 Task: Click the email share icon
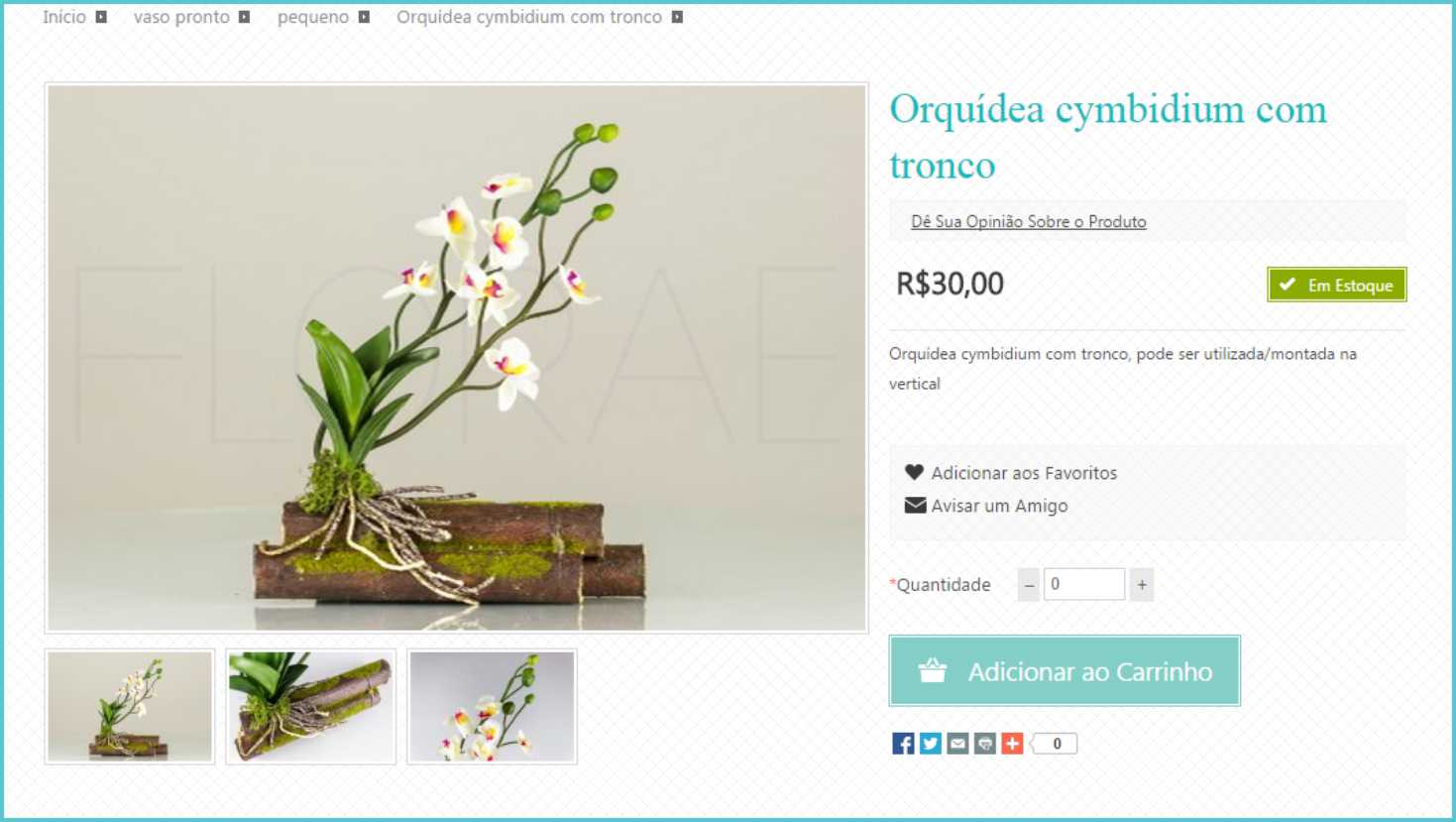pyautogui.click(x=957, y=744)
